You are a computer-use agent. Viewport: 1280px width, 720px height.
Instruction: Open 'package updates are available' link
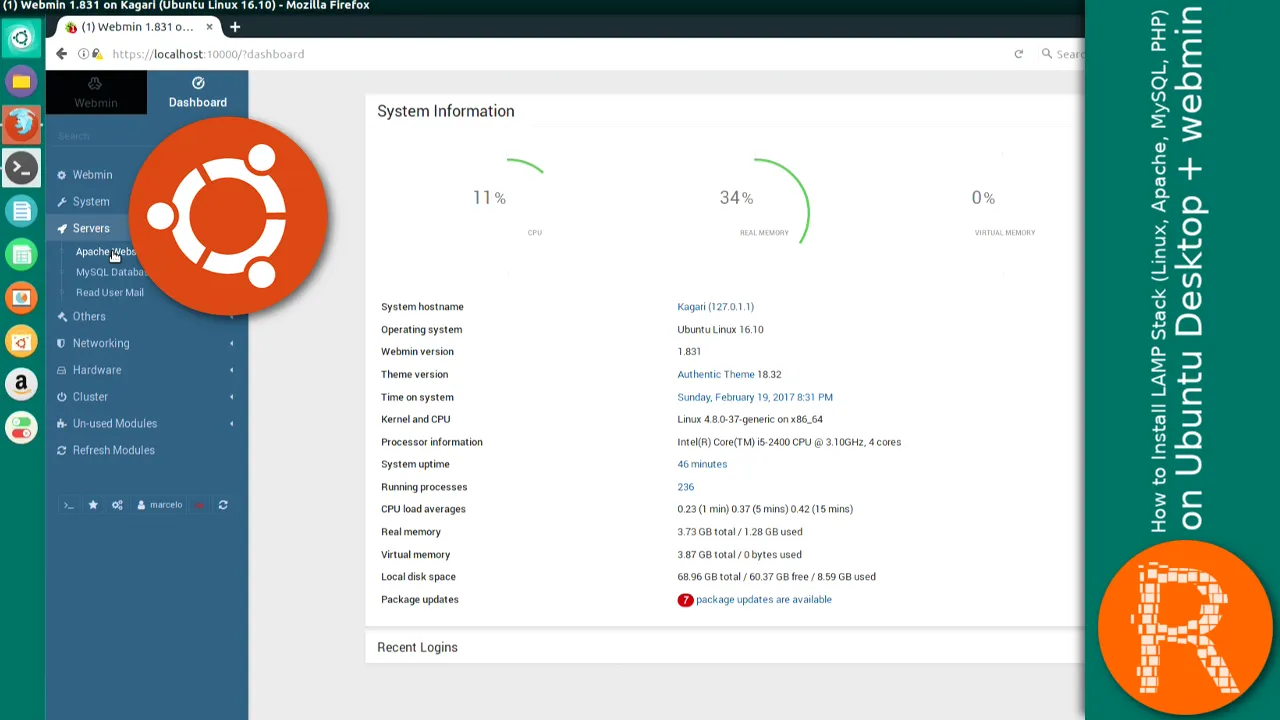point(764,600)
